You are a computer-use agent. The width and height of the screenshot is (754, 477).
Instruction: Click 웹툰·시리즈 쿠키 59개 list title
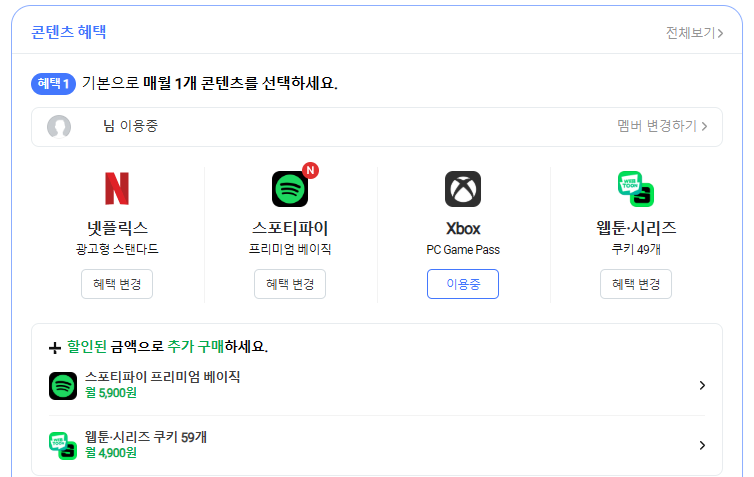click(146, 437)
